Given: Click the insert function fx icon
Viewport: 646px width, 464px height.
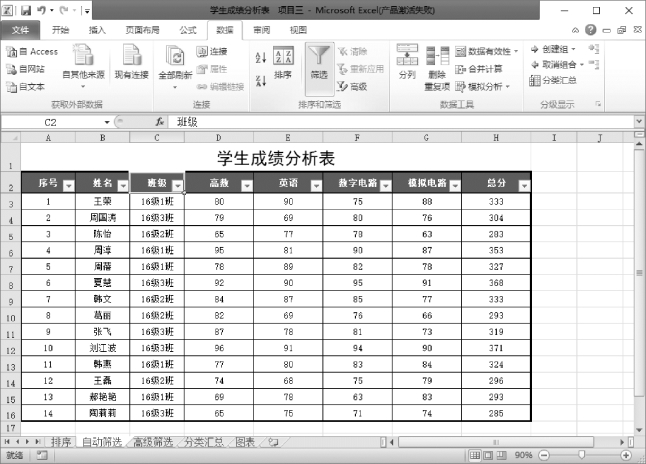Looking at the screenshot, I should pyautogui.click(x=160, y=122).
